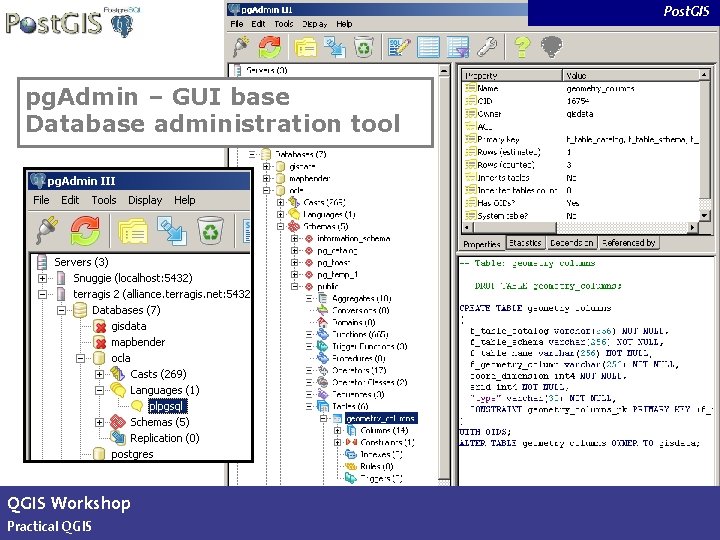Click the Primary key property row
Image resolution: width=720 pixels, height=540 pixels.
pyautogui.click(x=581, y=139)
